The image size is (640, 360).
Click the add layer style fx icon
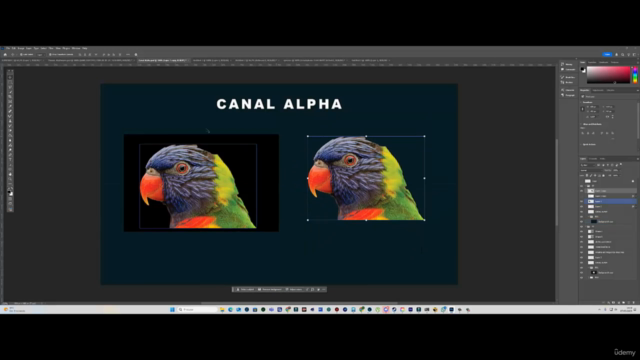coord(609,302)
